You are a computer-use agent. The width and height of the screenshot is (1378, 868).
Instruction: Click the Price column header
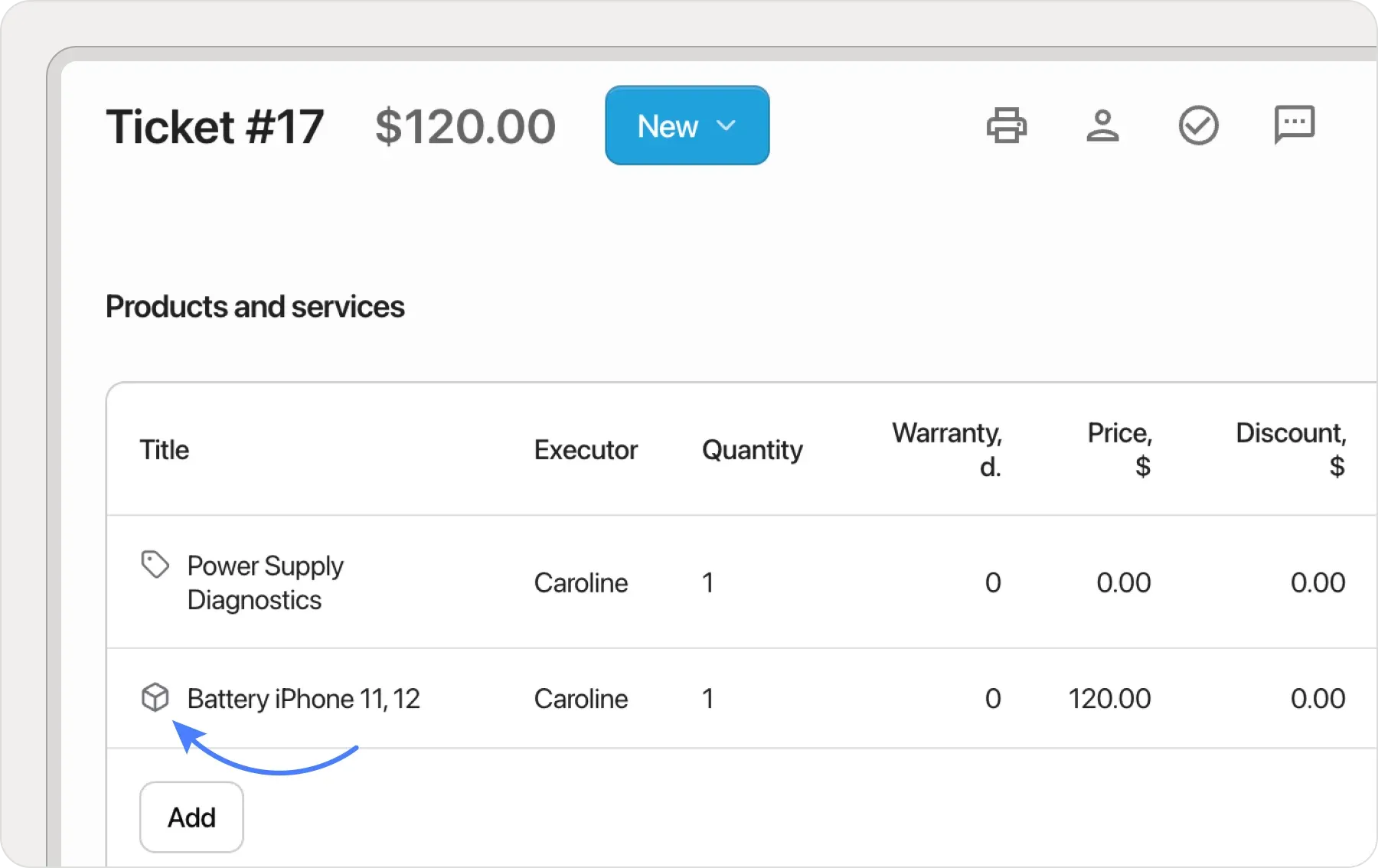pos(1119,449)
